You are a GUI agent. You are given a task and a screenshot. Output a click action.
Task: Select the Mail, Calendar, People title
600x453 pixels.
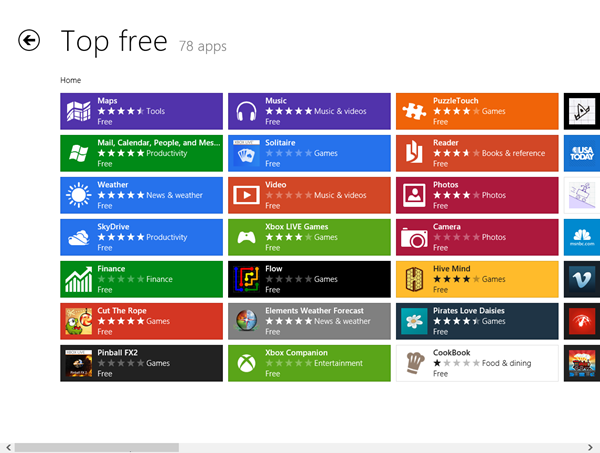point(159,143)
